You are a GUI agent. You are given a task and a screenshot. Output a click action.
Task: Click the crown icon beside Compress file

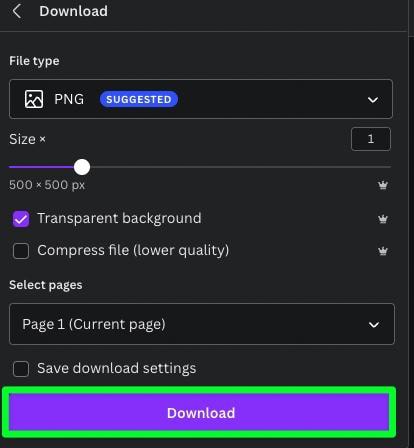pos(383,251)
